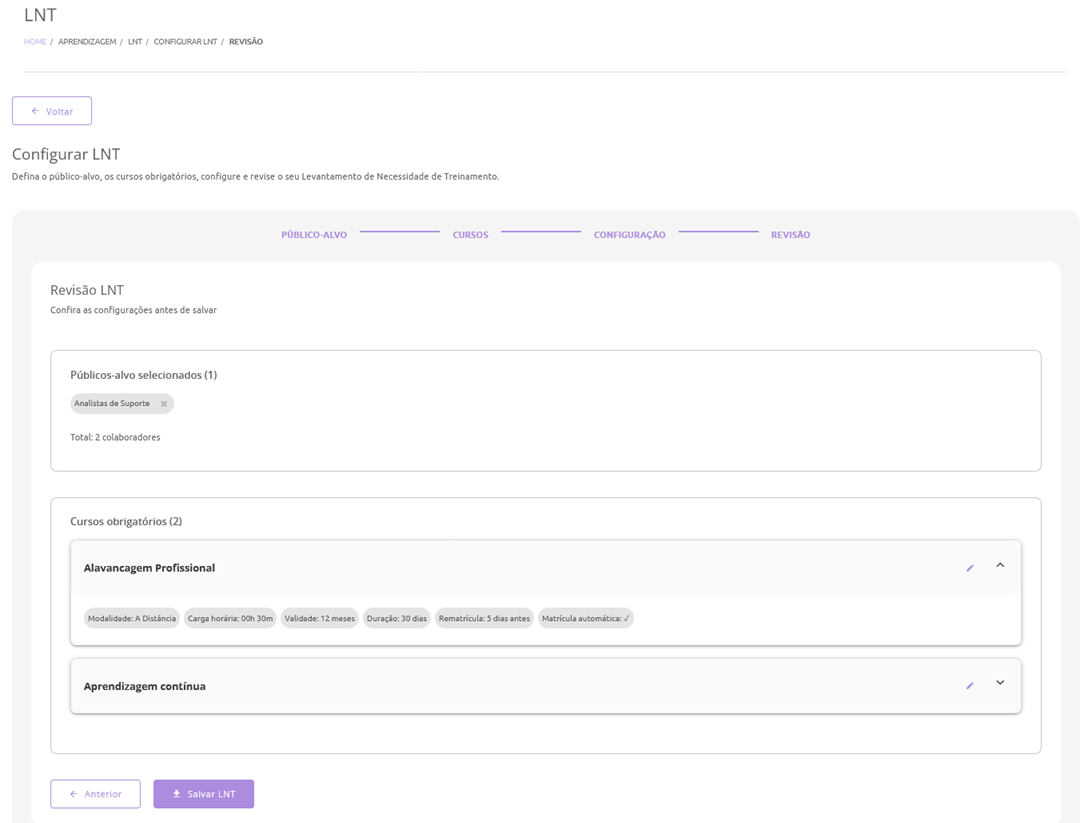The image size is (1092, 823).
Task: Click the pencil edit icon for Aprendizagem contínua
Action: (x=969, y=686)
